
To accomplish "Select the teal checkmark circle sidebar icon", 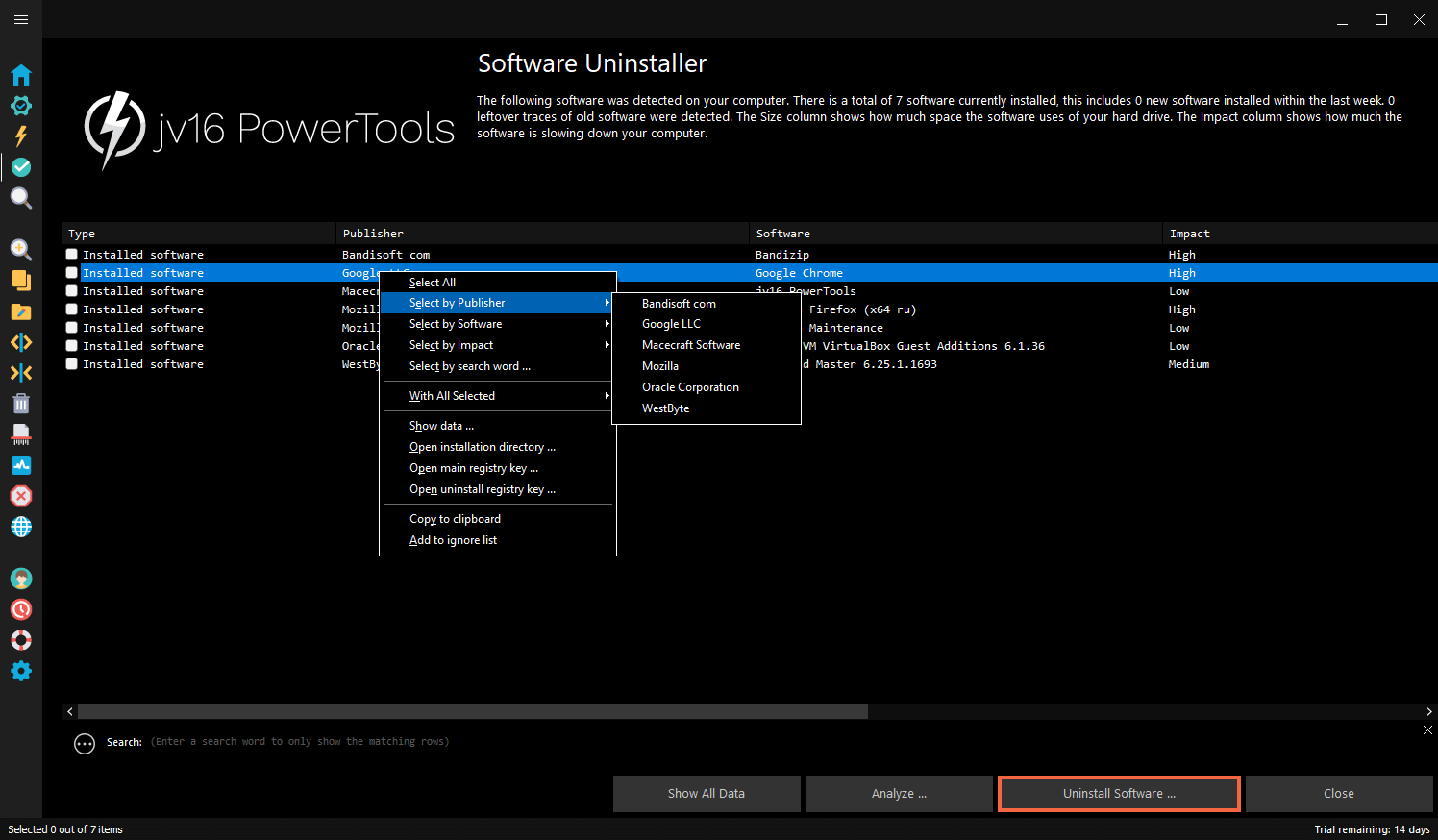I will pyautogui.click(x=21, y=167).
